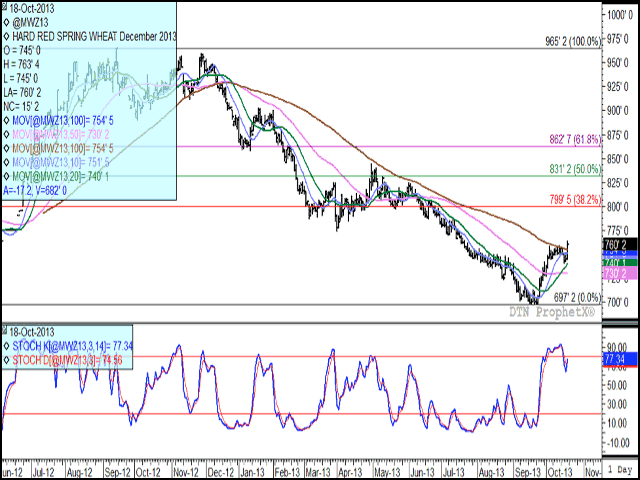Image resolution: width=640 pixels, height=480 pixels.
Task: Select the NC= 15' 2 net change value
Action: coord(21,107)
